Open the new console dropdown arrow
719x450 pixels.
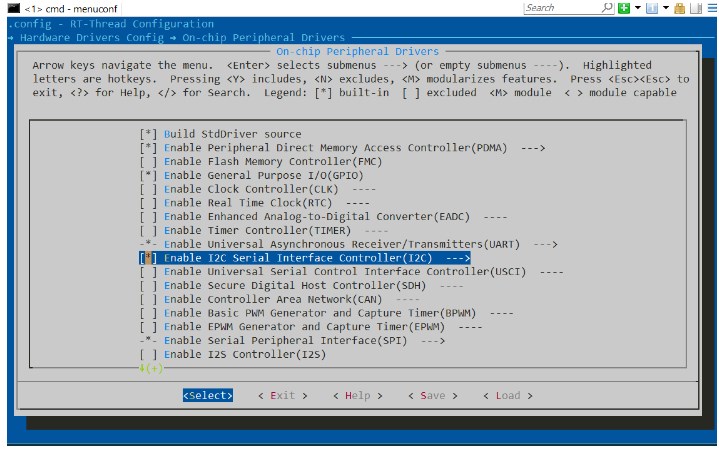click(637, 8)
